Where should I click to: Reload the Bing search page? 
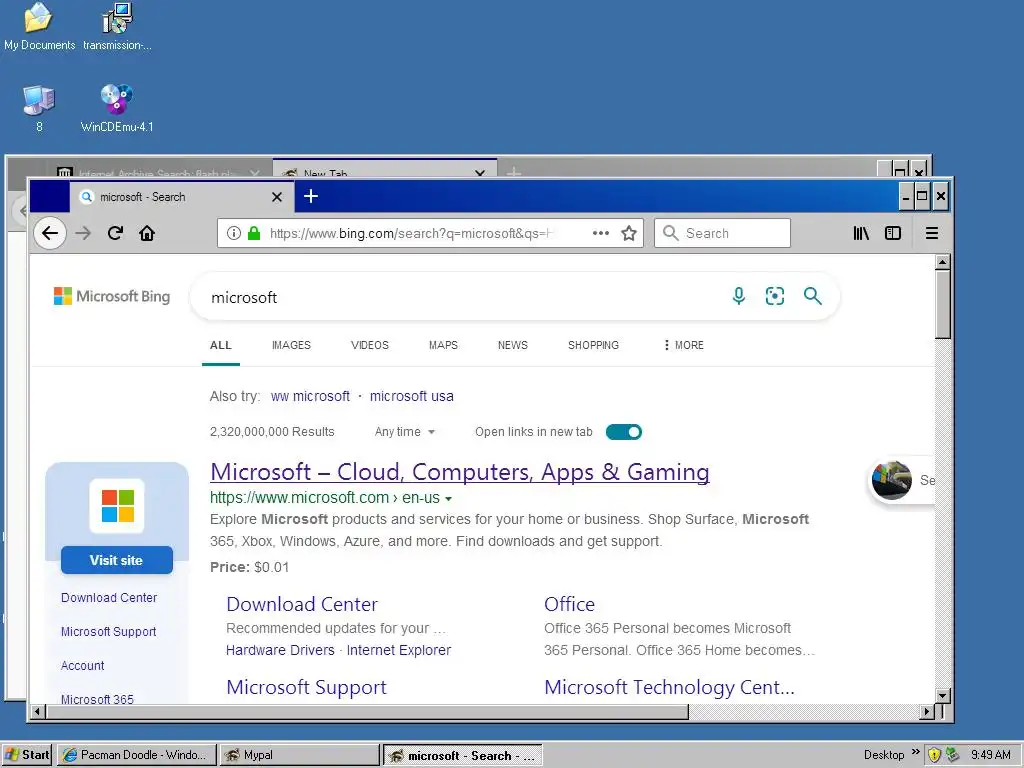[x=116, y=233]
